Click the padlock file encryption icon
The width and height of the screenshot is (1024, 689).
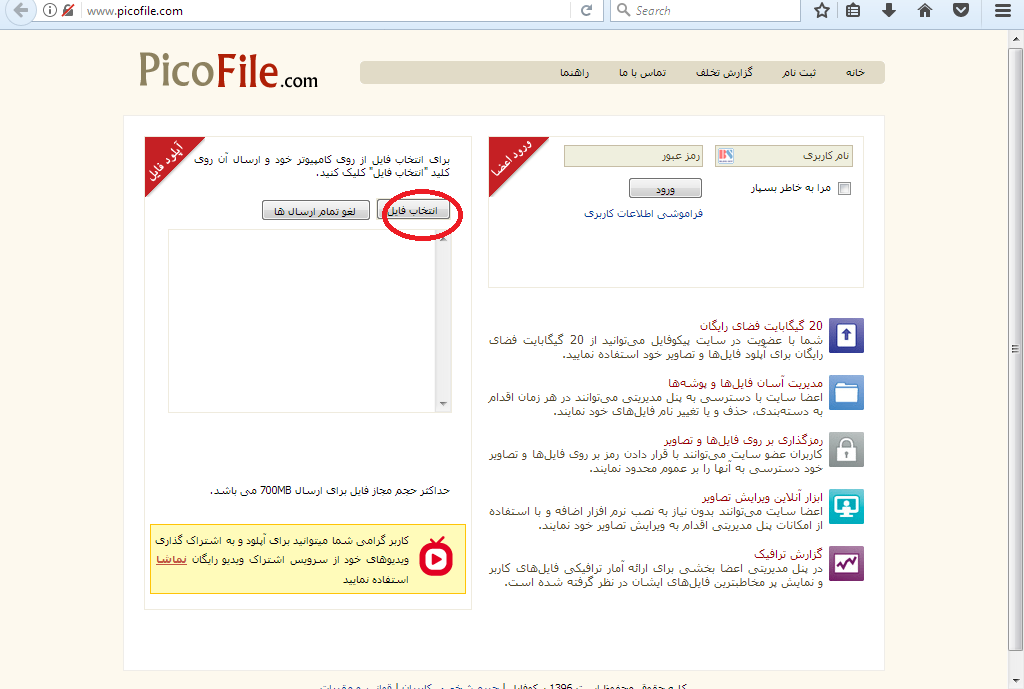(846, 449)
